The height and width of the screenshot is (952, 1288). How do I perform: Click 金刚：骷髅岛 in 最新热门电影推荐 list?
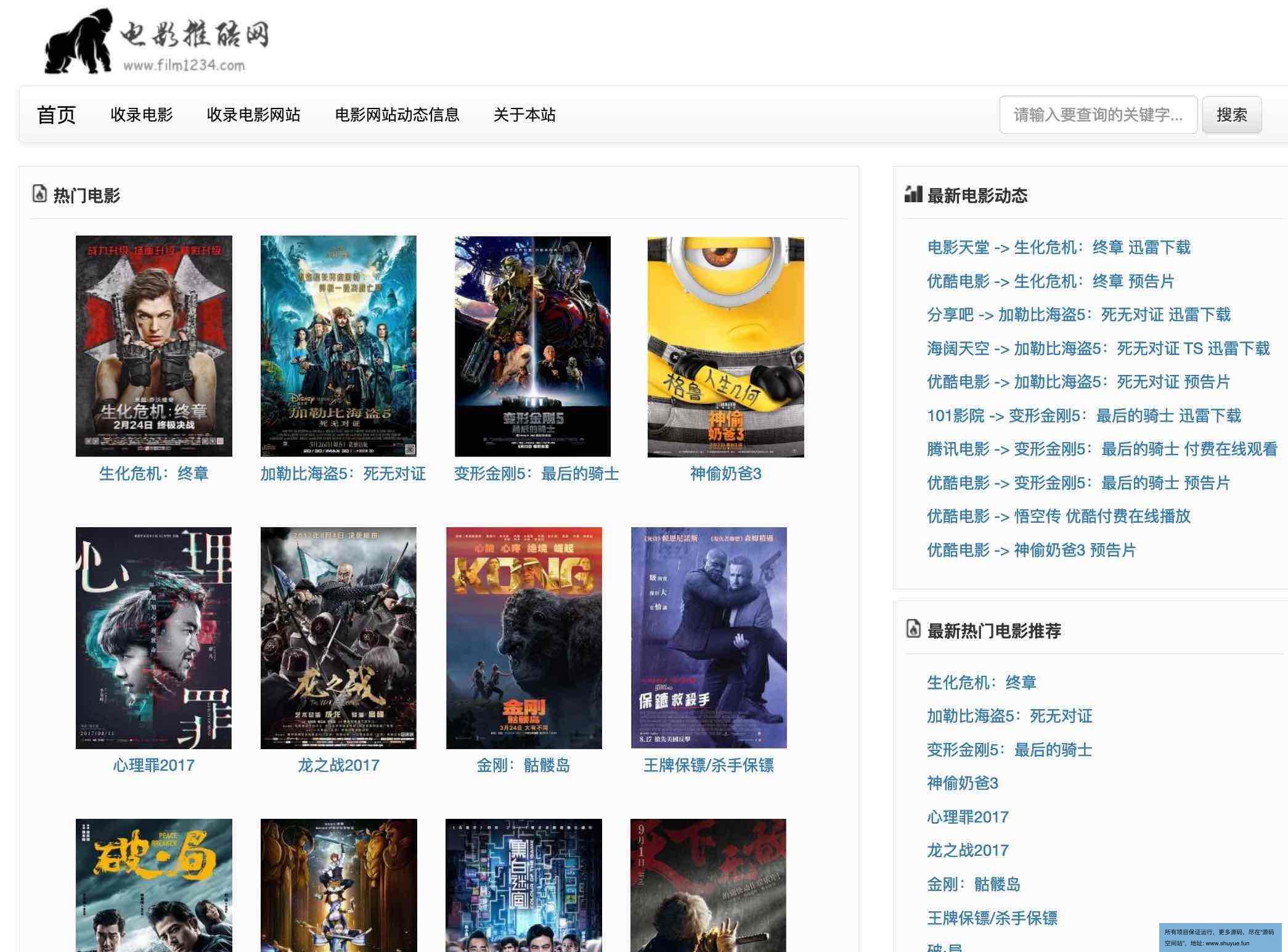pos(974,884)
